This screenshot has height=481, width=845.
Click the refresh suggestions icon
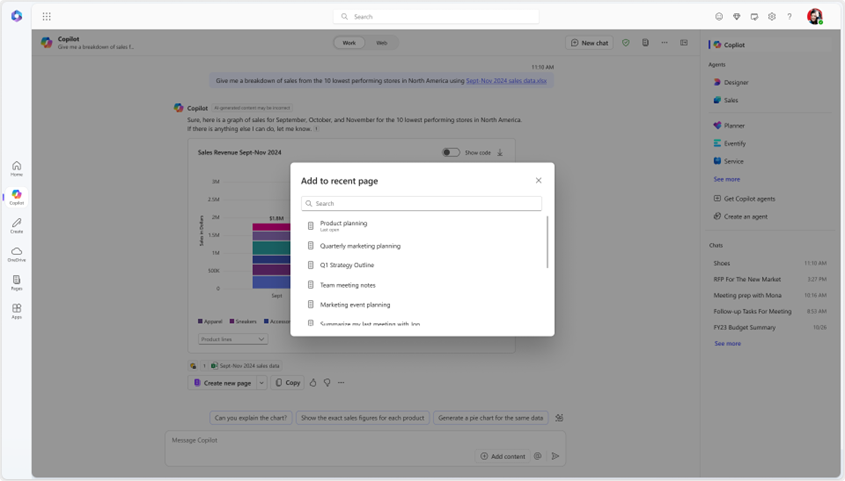(559, 418)
